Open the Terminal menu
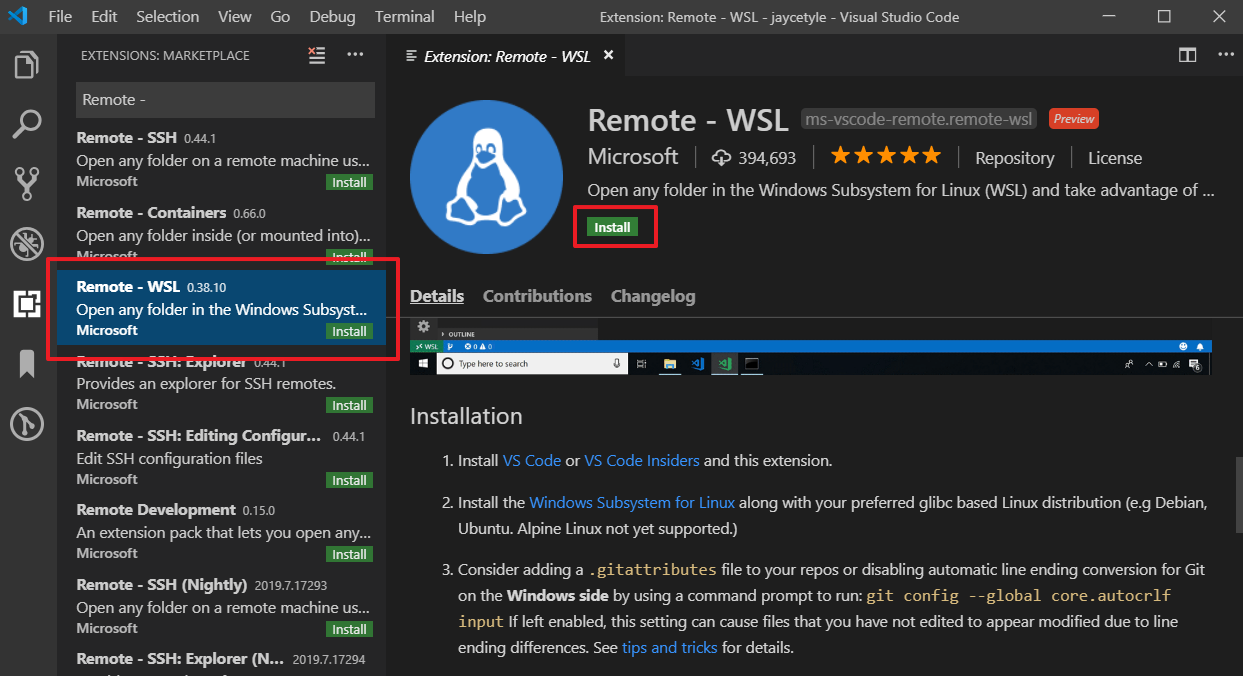 pyautogui.click(x=404, y=16)
